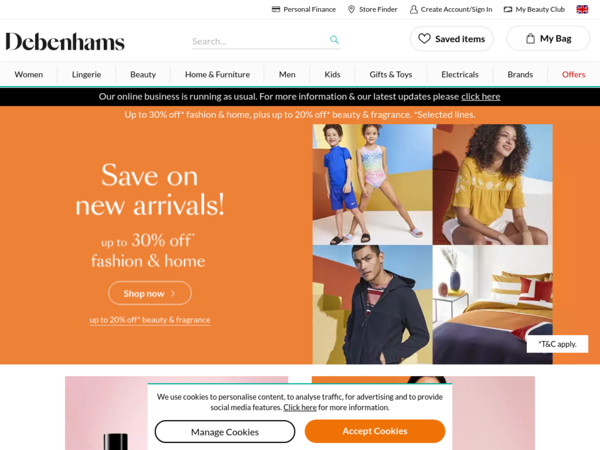Screen dimensions: 600x450
Task: Accept Cookies in the banner
Action: (x=375, y=431)
